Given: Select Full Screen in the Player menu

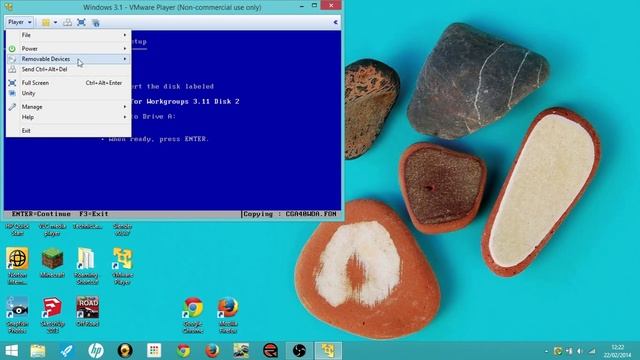Looking at the screenshot, I should [69, 83].
